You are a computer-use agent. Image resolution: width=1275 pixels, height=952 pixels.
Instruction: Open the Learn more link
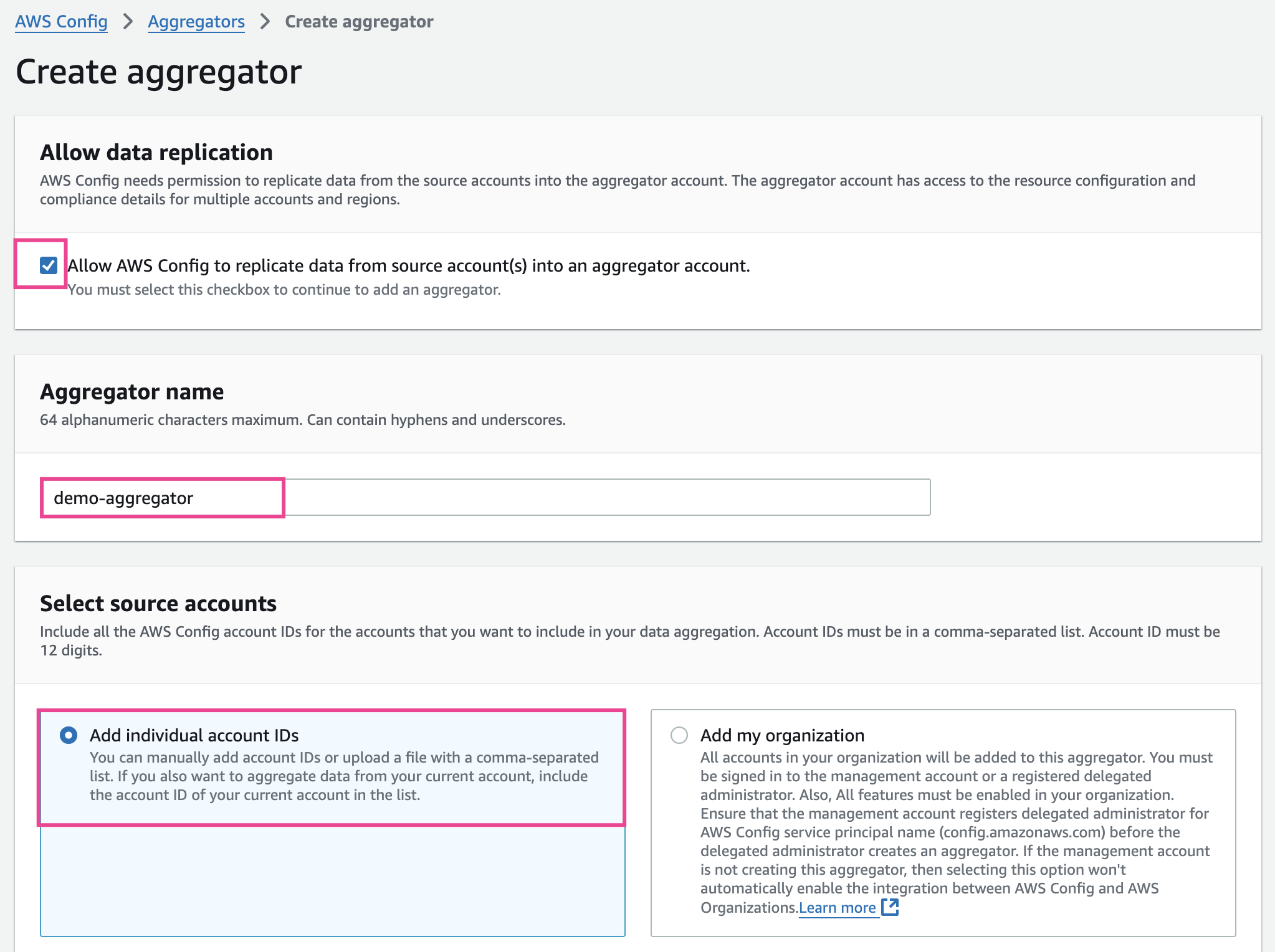[x=837, y=908]
